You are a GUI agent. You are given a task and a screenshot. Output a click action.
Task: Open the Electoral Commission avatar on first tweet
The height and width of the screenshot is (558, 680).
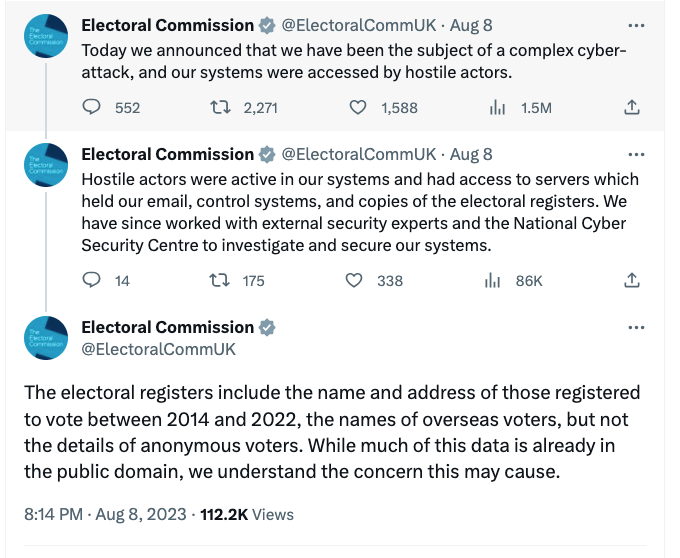(x=44, y=37)
